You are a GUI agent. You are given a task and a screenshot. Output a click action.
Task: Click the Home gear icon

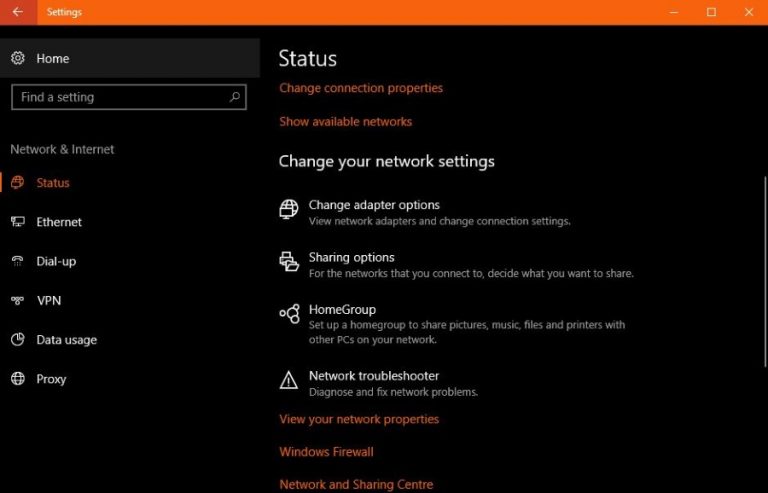[18, 58]
